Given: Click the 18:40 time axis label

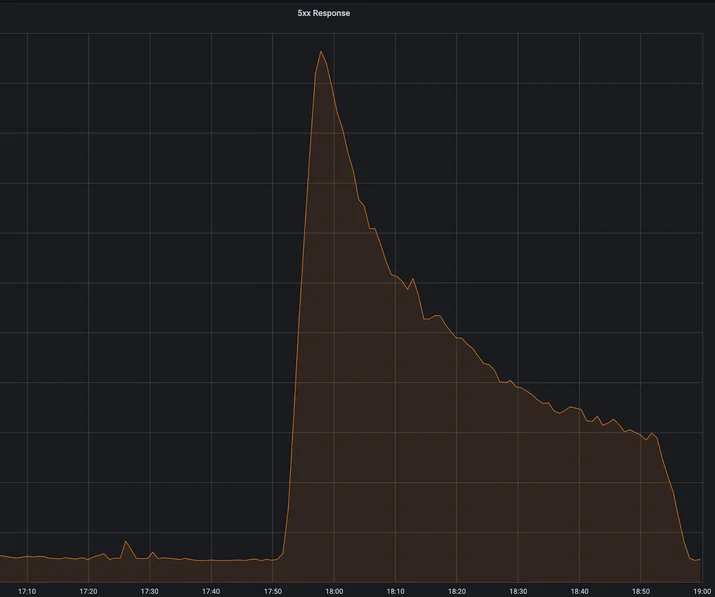Looking at the screenshot, I should (580, 592).
